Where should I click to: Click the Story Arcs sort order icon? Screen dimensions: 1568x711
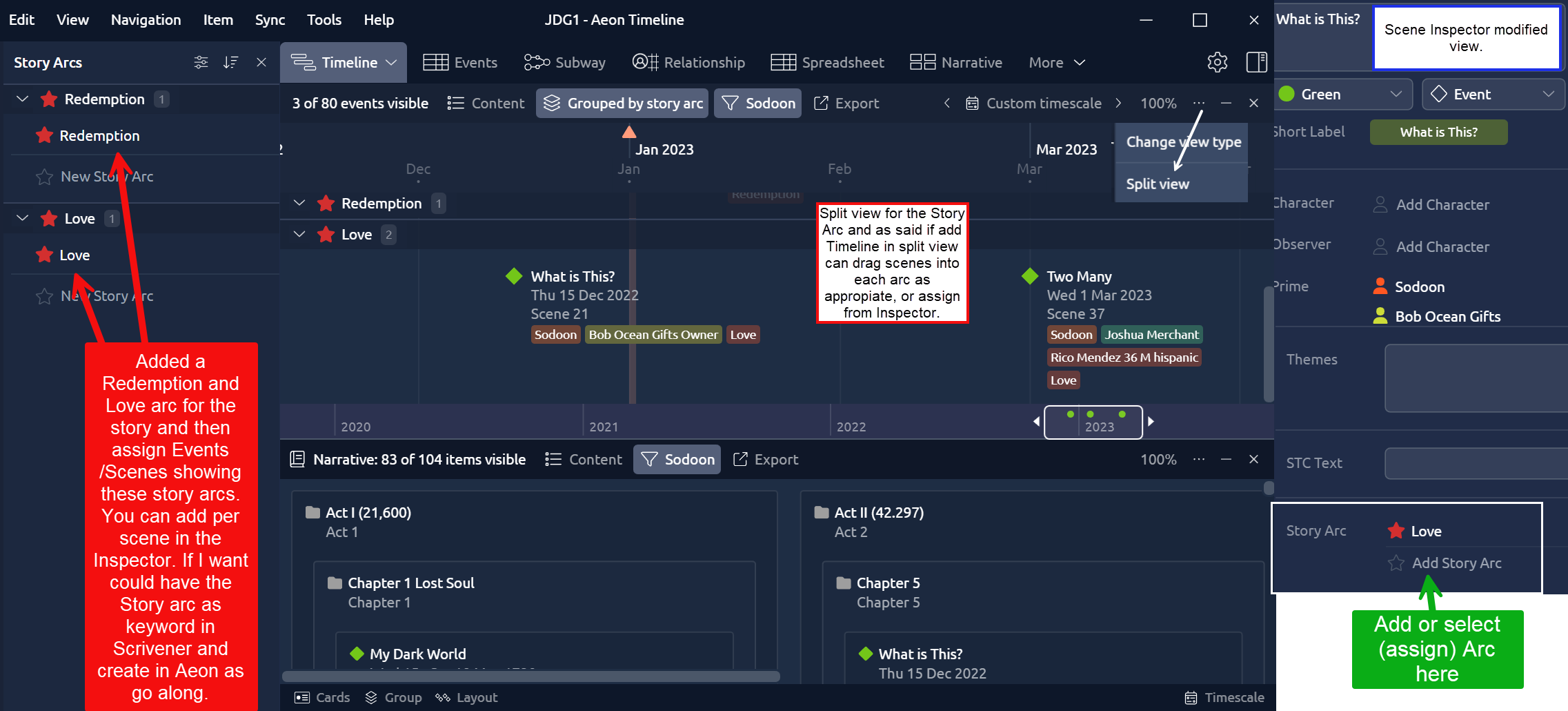[230, 62]
